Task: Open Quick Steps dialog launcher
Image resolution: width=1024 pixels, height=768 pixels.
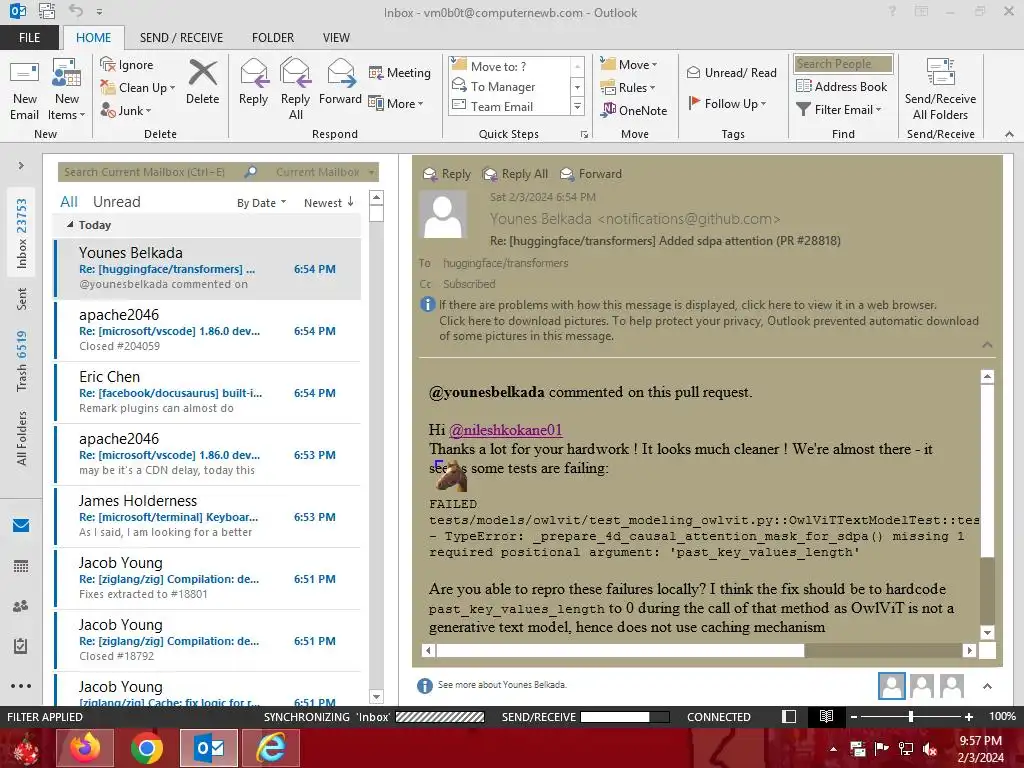Action: click(x=584, y=135)
